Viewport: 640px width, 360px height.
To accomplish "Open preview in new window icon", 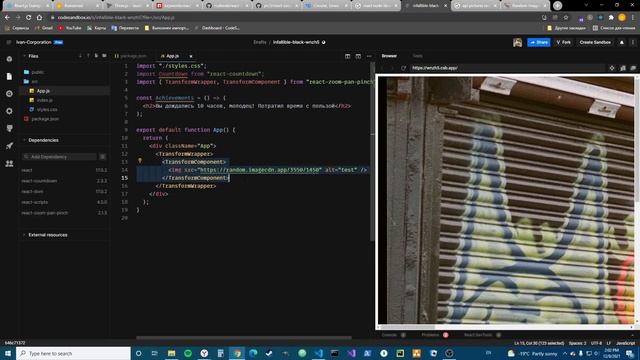I will [633, 68].
